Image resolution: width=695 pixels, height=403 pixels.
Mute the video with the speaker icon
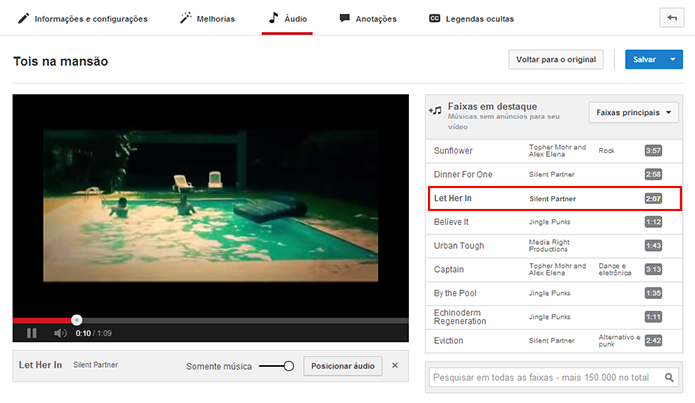coord(60,333)
